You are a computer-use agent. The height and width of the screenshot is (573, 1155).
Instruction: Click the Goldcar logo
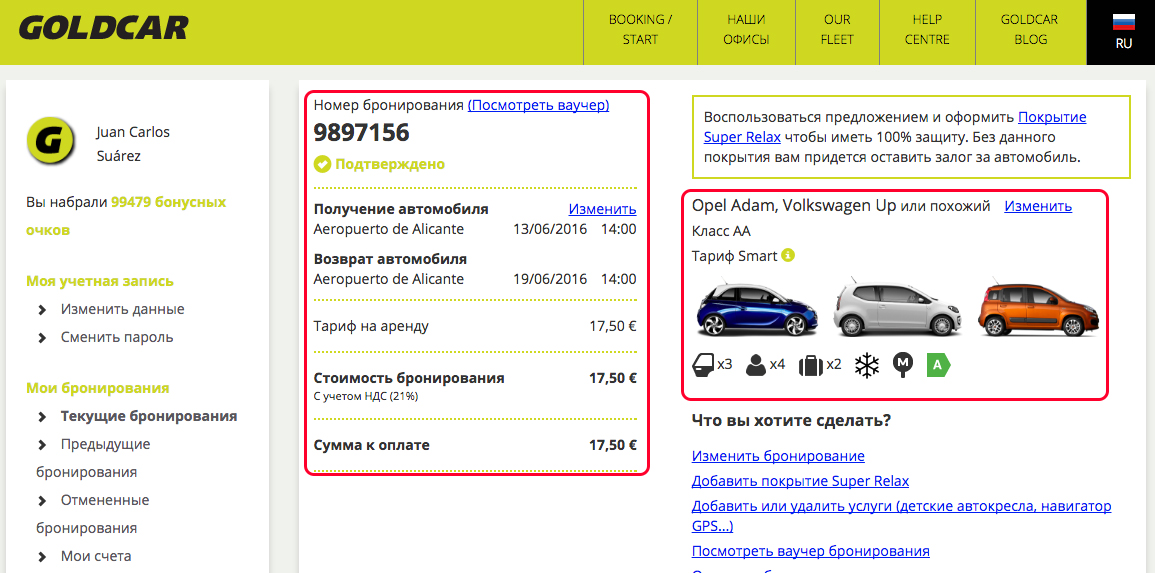coord(103,28)
